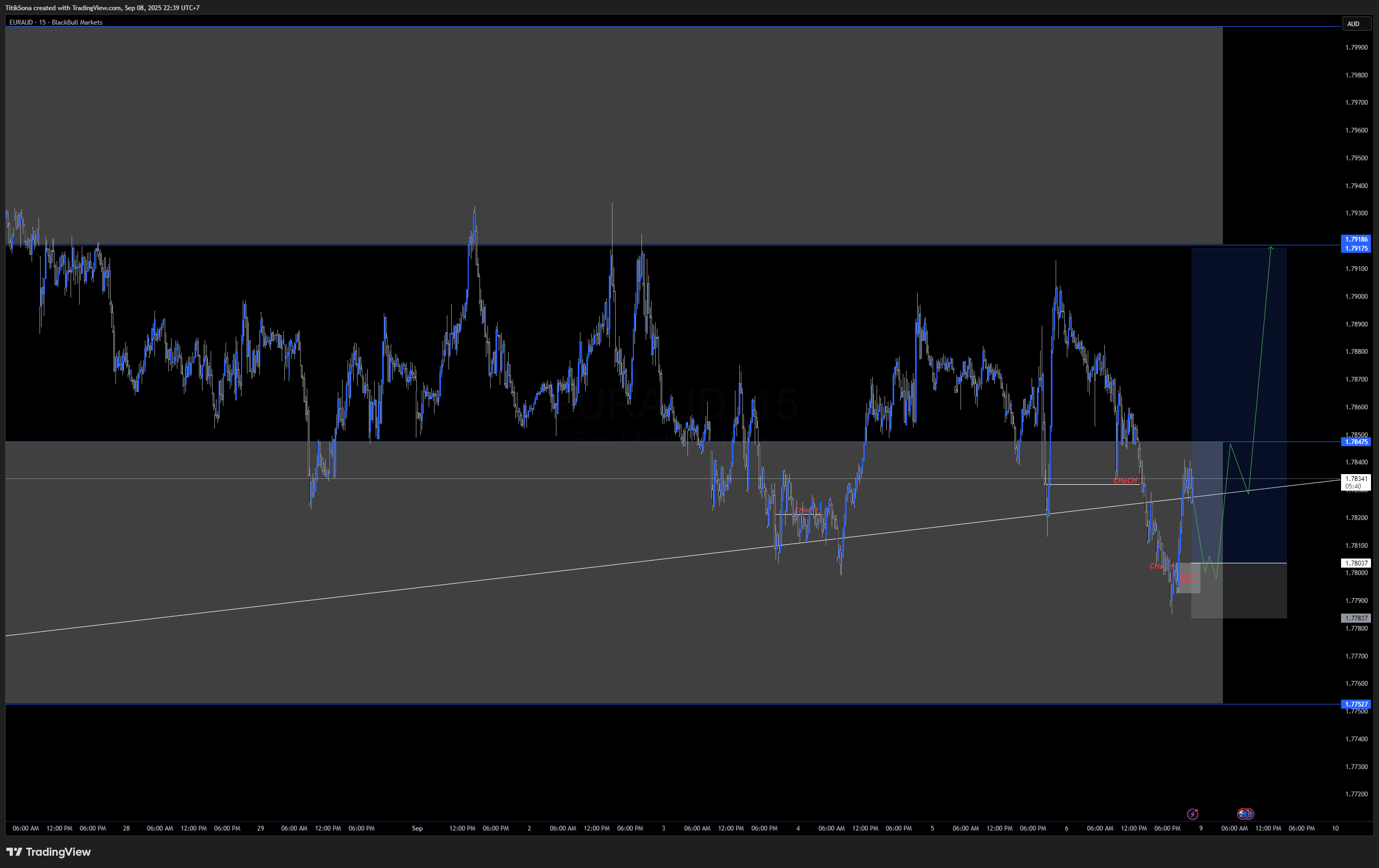The height and width of the screenshot is (868, 1379).
Task: Click the TradingView logo
Action: click(49, 852)
